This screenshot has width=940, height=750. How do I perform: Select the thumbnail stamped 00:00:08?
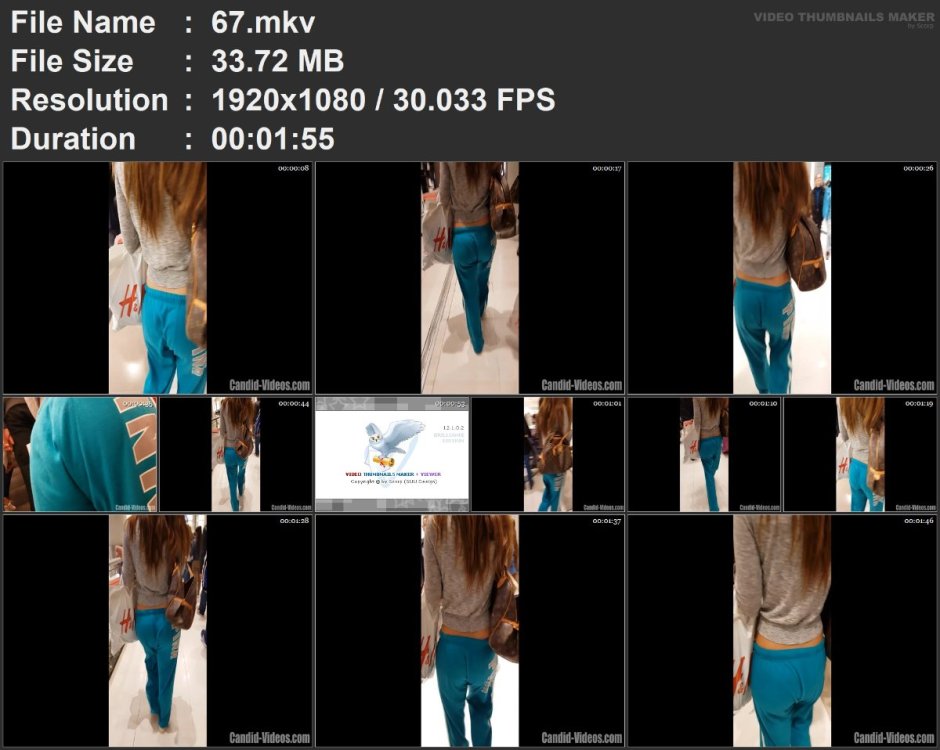tap(158, 278)
